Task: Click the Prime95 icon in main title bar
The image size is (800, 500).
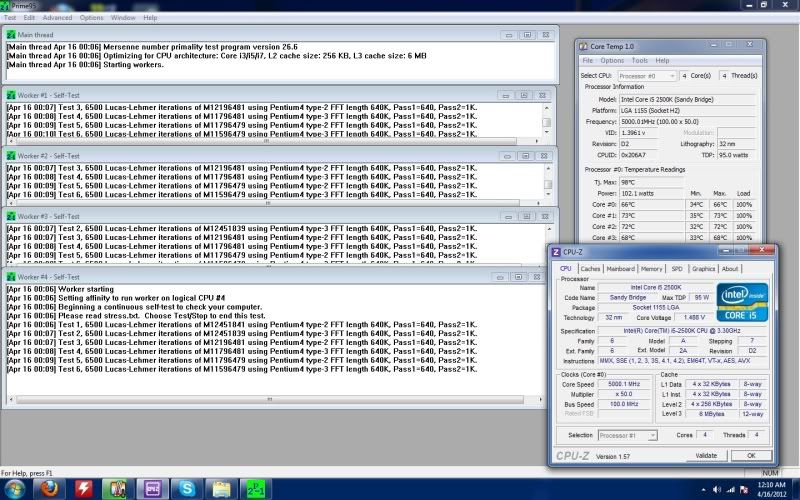Action: [x=4, y=6]
